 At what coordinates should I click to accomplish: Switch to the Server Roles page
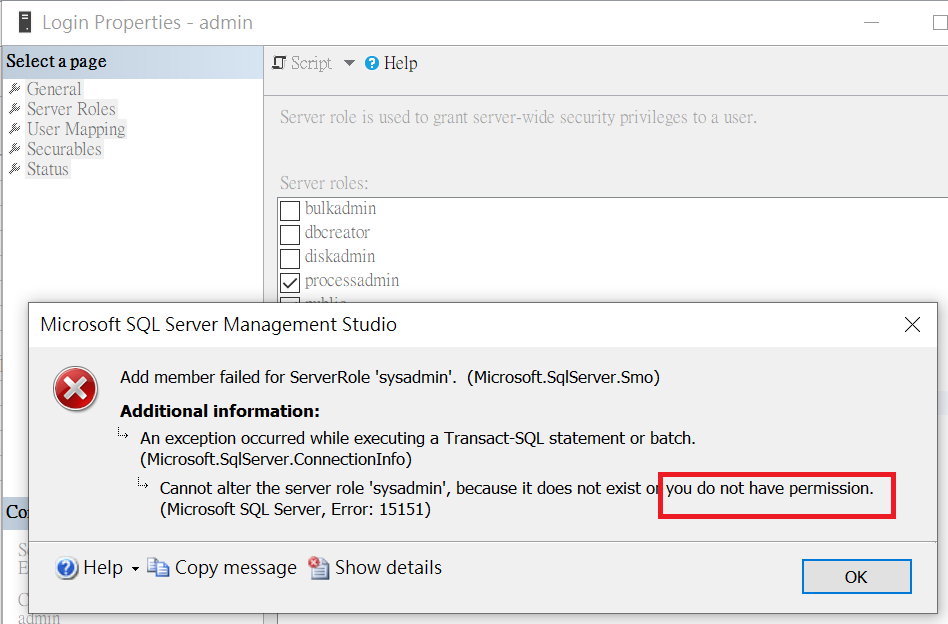(71, 109)
